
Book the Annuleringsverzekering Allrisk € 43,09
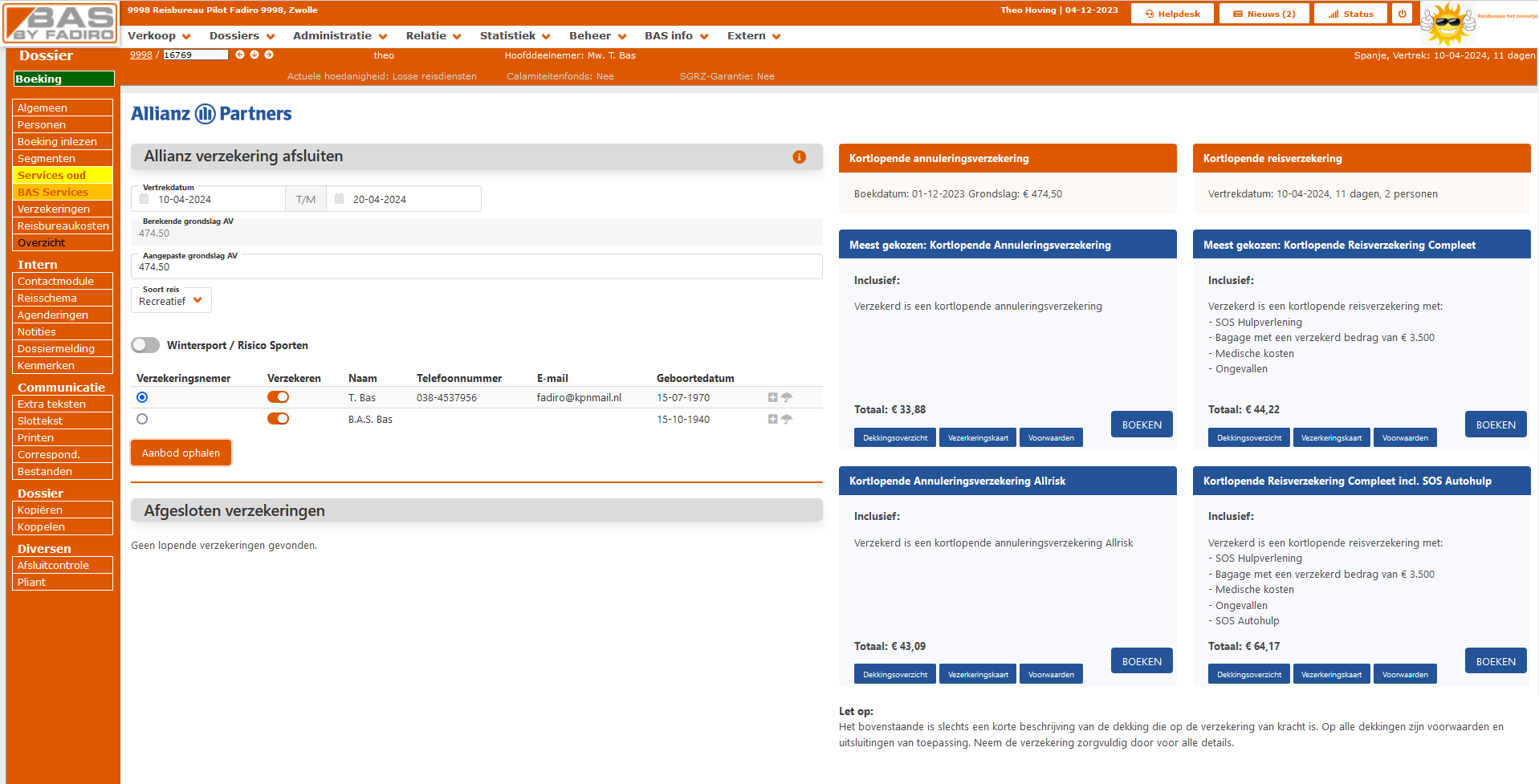(x=1142, y=661)
